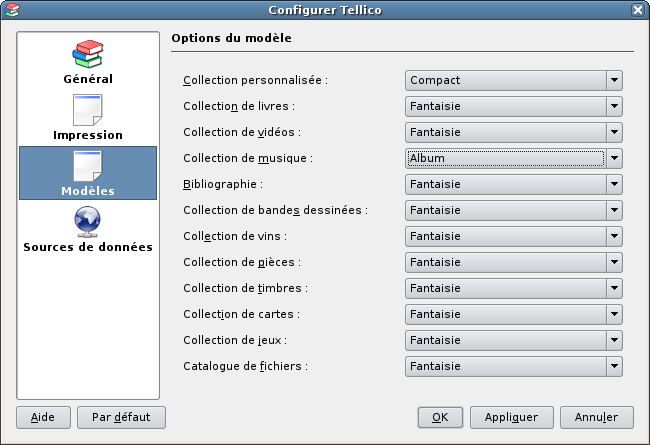This screenshot has width=650, height=445.
Task: Click the Aide button
Action: [x=43, y=417]
